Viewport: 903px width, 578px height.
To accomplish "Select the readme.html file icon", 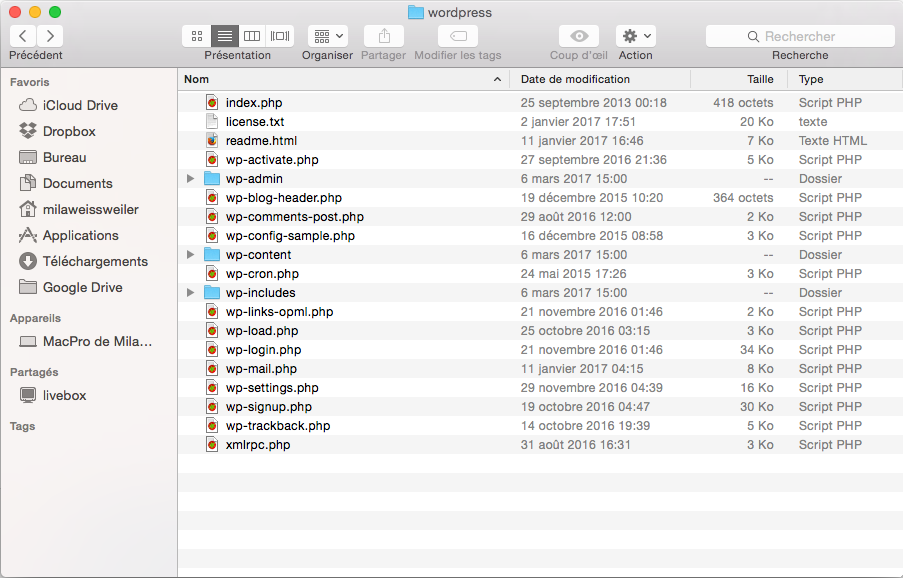I will pos(212,140).
